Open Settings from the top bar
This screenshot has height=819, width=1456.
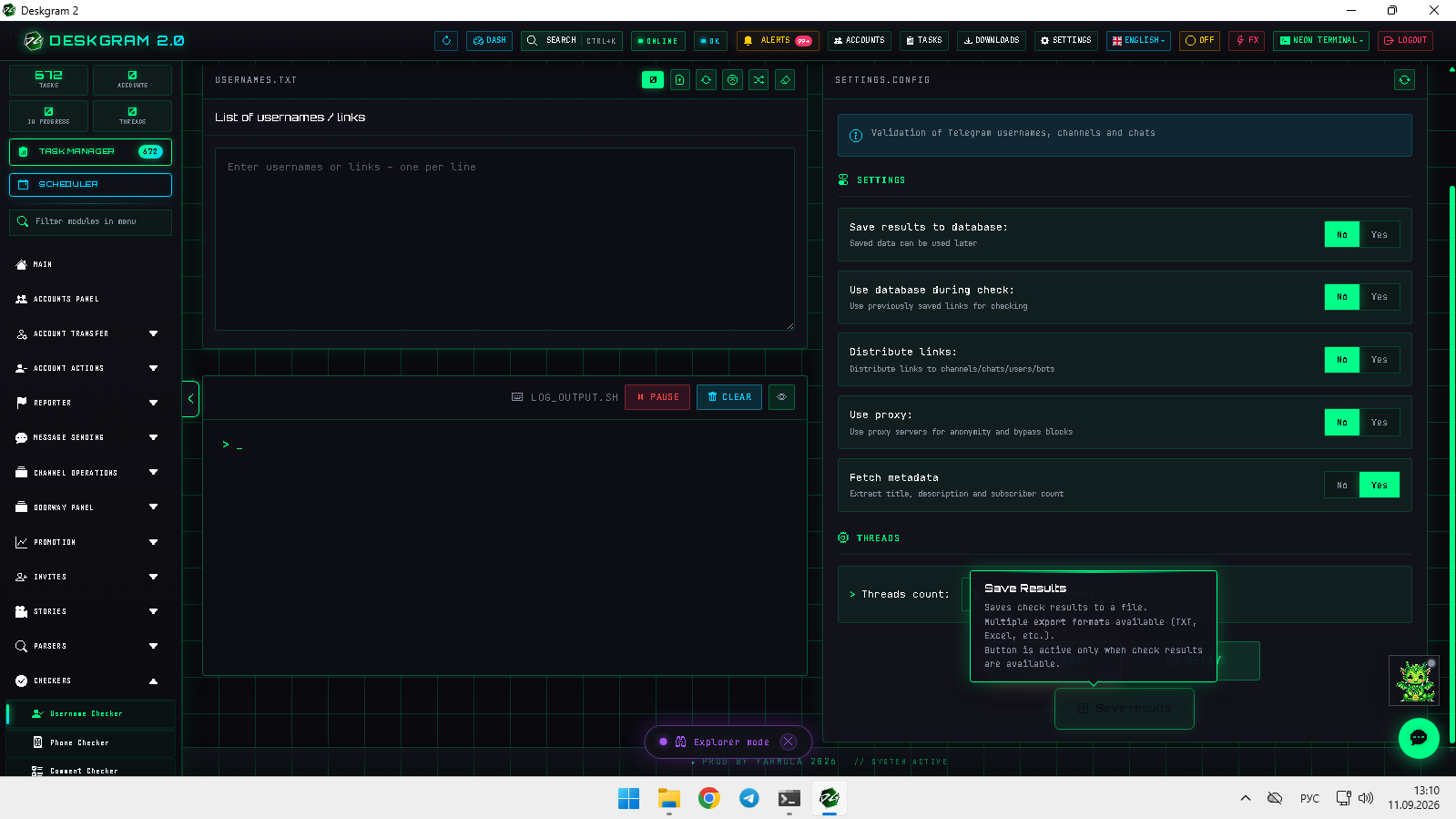1066,40
